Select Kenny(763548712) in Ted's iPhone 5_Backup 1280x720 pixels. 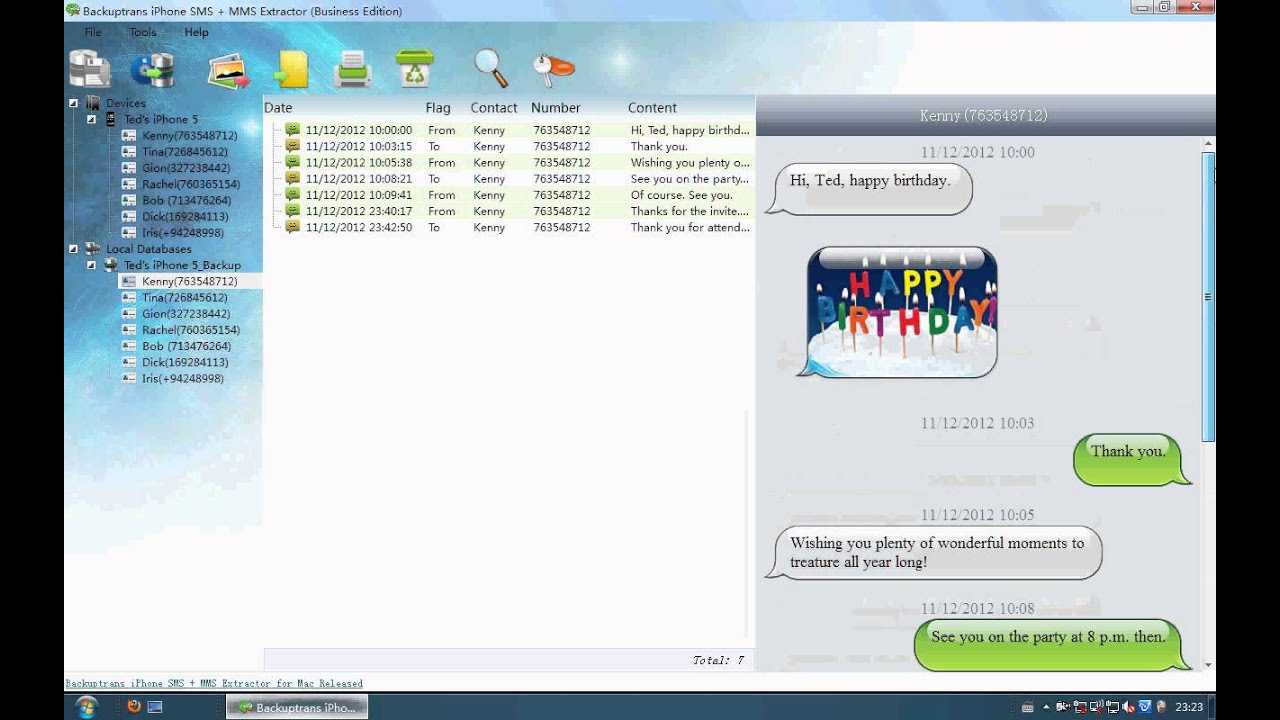(189, 282)
